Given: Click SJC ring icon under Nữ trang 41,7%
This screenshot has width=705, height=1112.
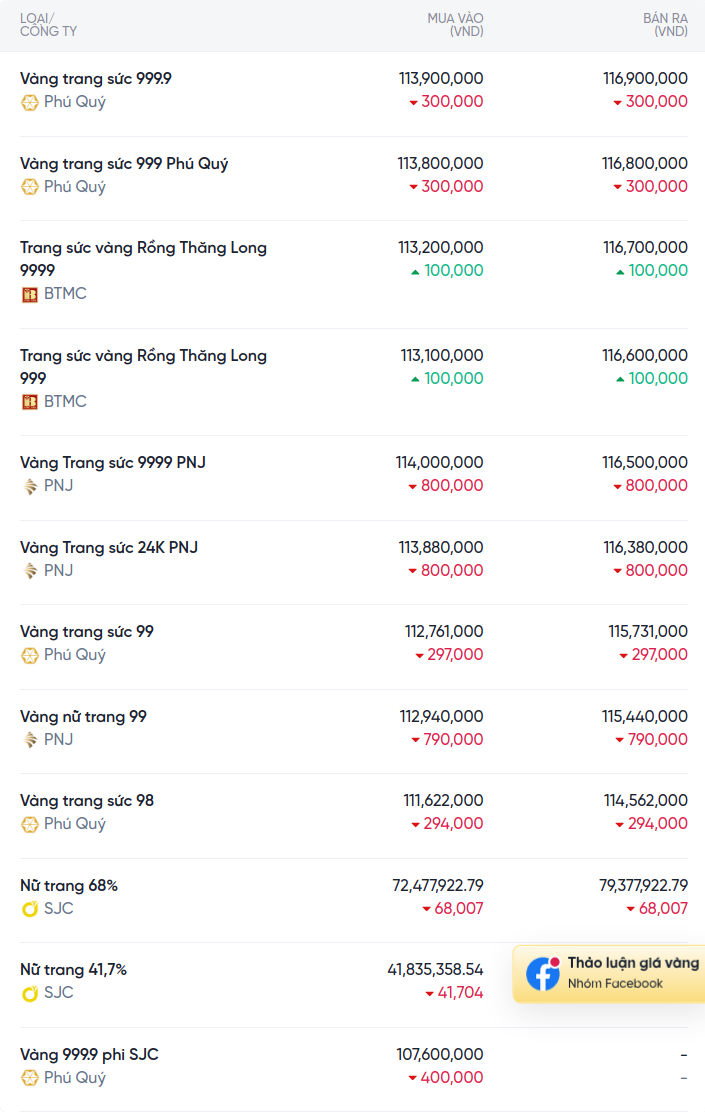Looking at the screenshot, I should 29,994.
